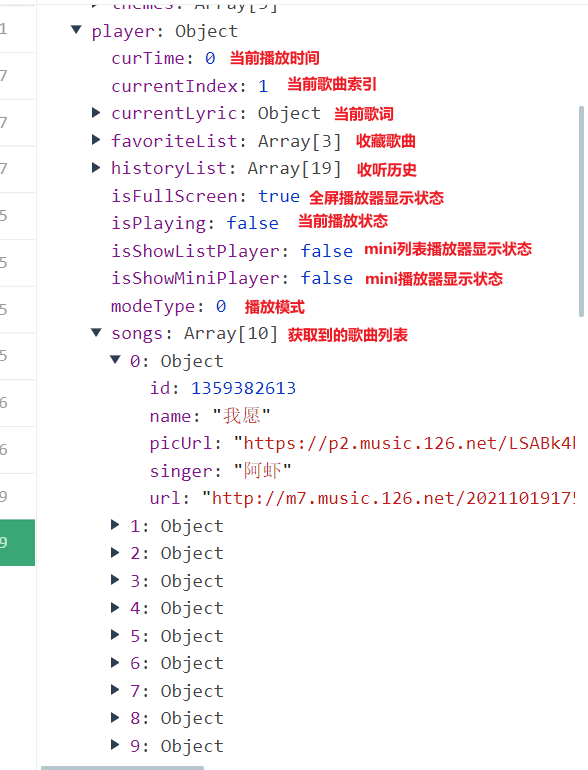588x770 pixels.
Task: Click the url m7.music.126.net string
Action: tap(388, 498)
